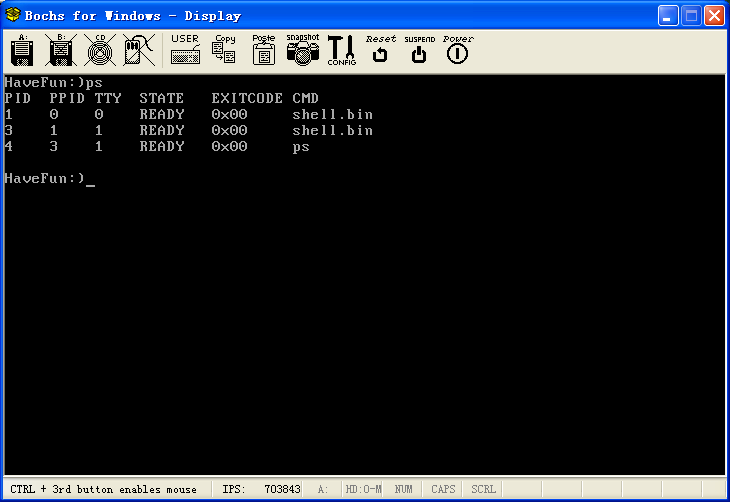The height and width of the screenshot is (502, 730).
Task: Click the Reset button in the toolbar
Action: 381,49
